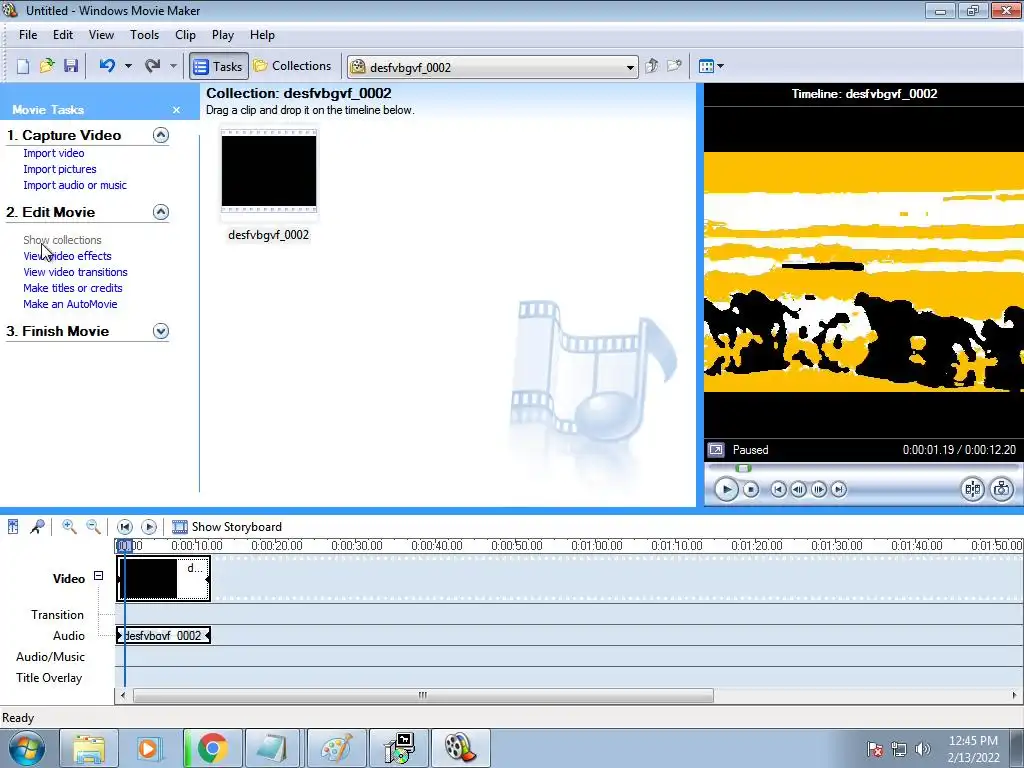
Task: Open a project with the folder icon
Action: [x=47, y=66]
